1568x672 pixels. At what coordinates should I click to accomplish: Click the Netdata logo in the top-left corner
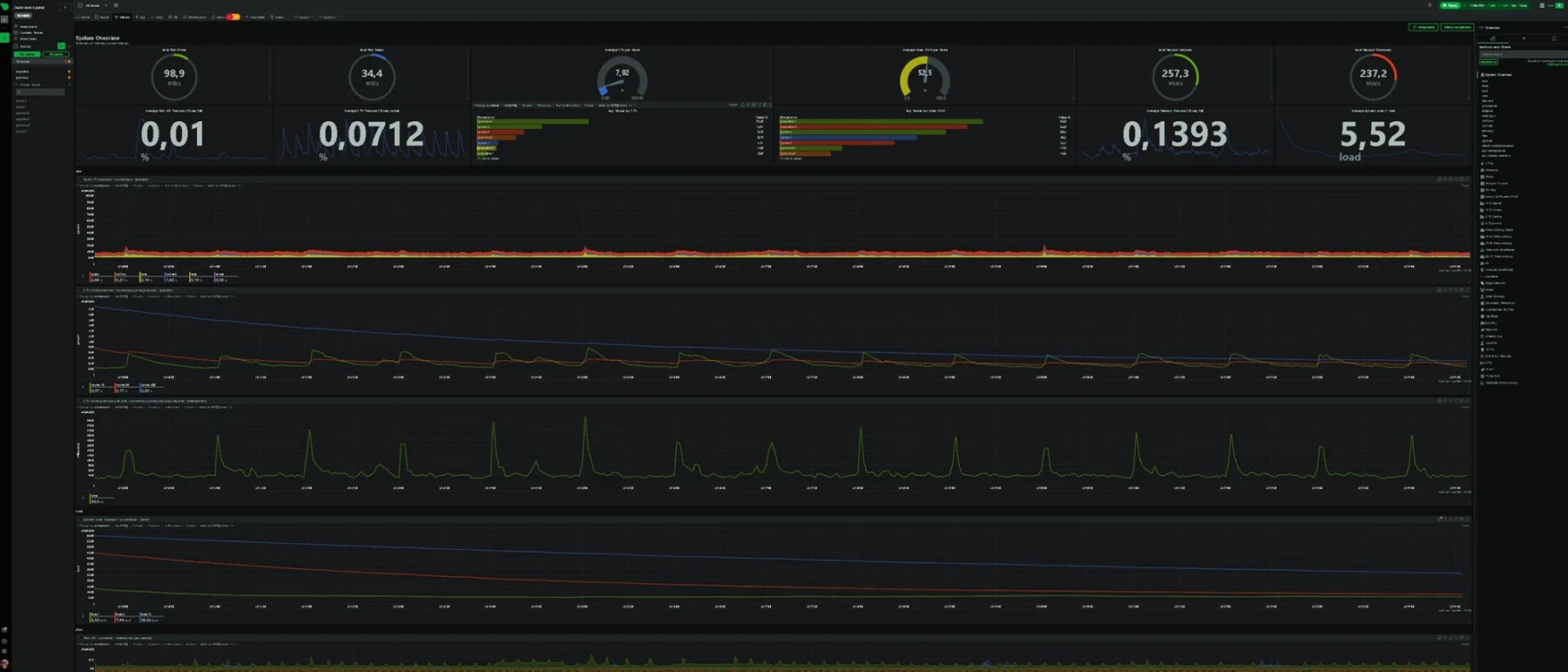5,6
